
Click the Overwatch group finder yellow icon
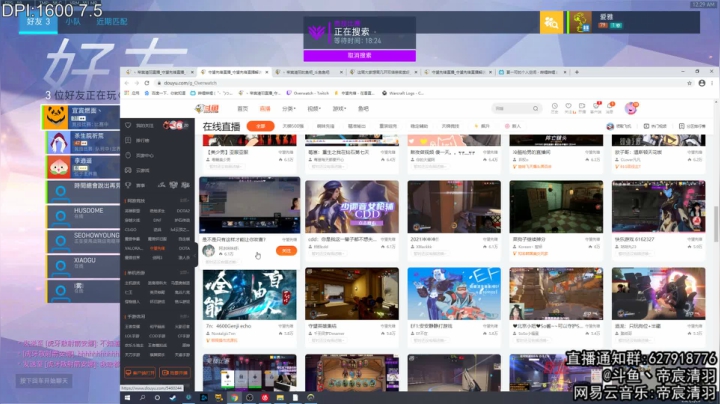click(551, 22)
